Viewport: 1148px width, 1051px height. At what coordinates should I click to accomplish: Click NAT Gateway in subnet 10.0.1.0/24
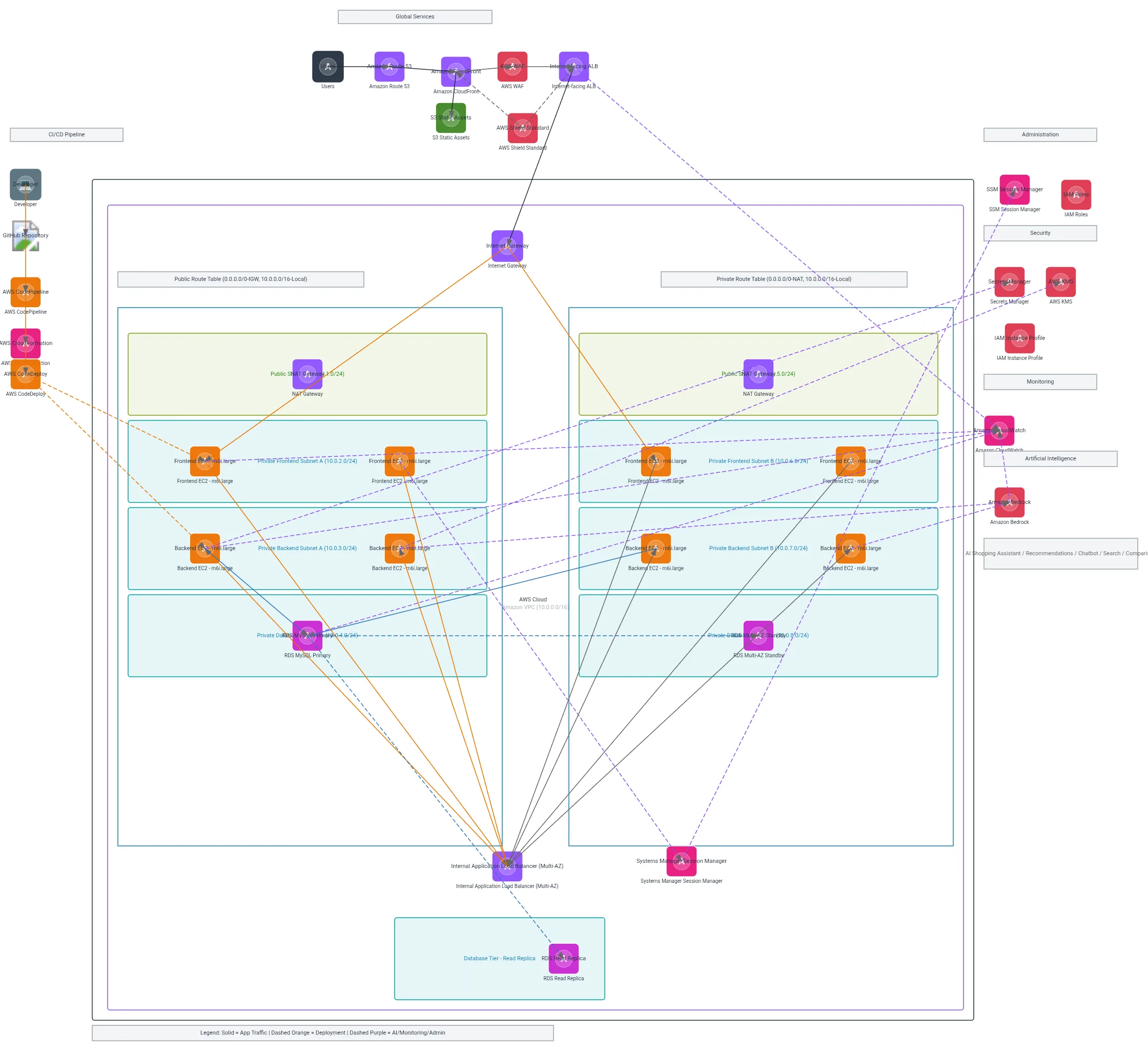[307, 374]
